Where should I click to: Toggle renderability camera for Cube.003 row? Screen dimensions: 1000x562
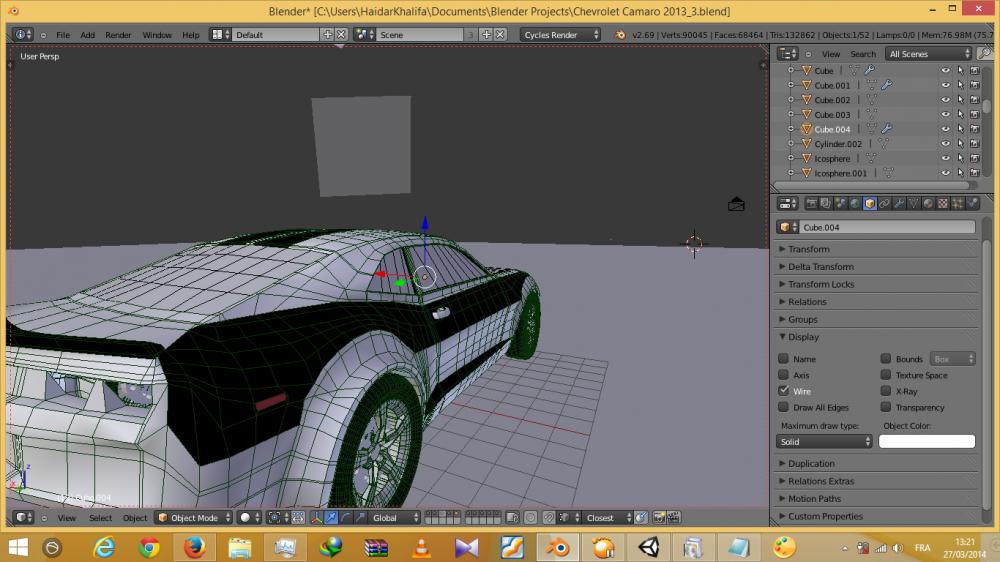coord(975,114)
